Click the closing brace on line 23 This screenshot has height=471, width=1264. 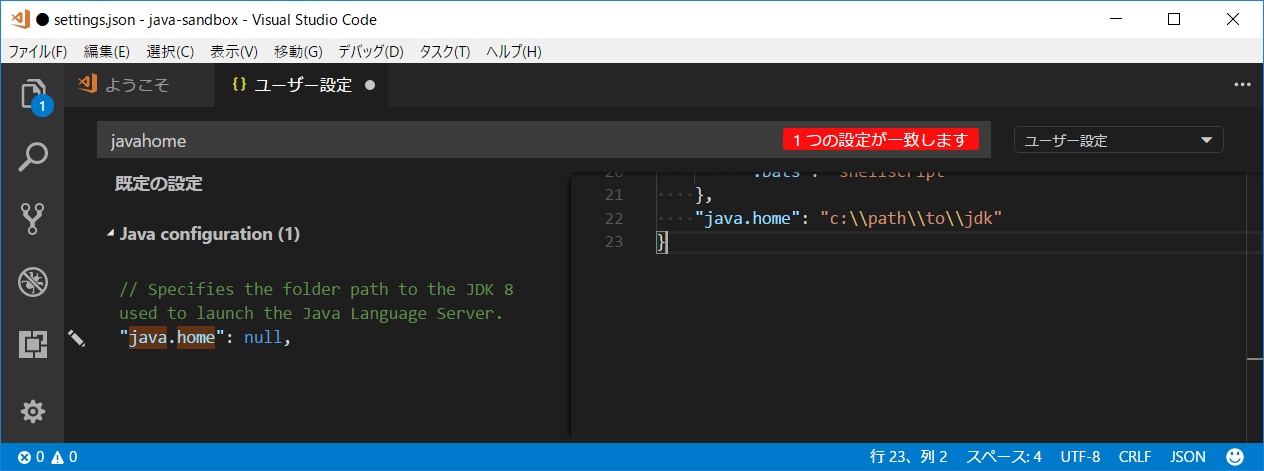661,242
